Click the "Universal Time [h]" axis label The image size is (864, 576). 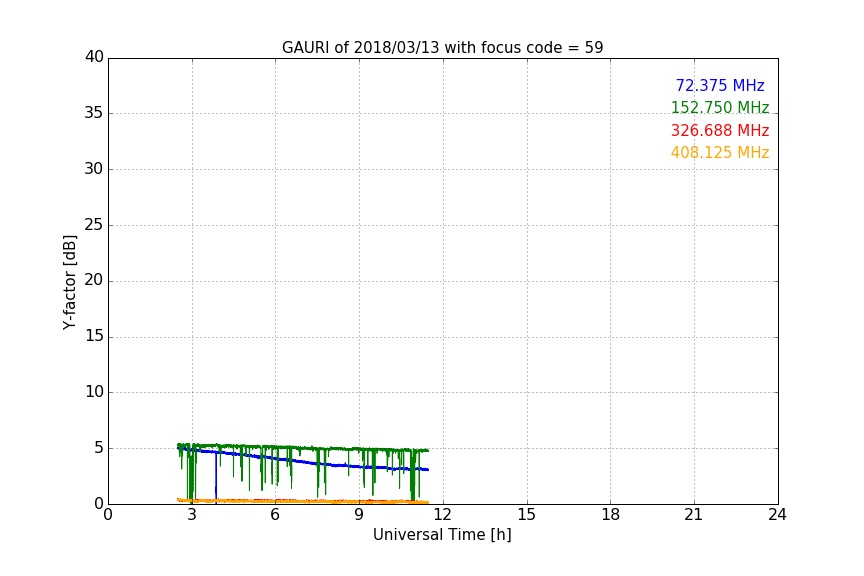(x=442, y=535)
